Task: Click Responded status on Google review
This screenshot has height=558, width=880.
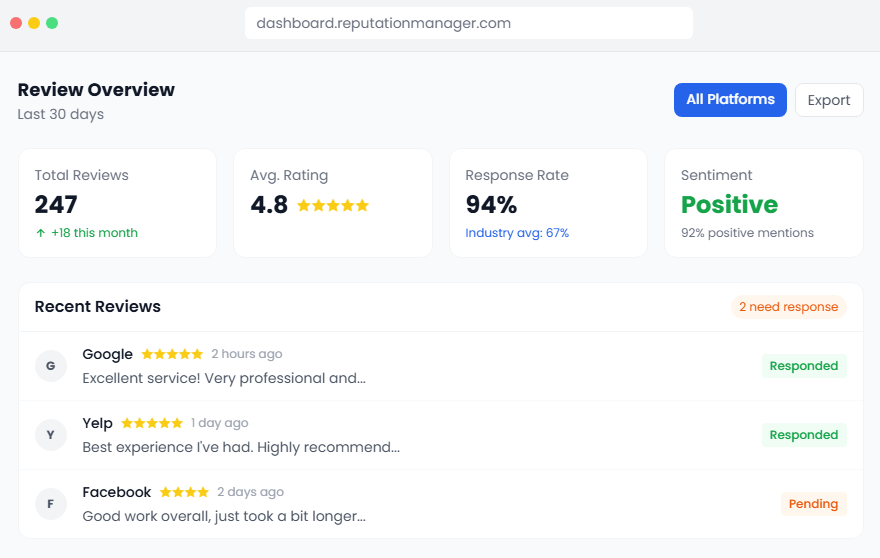Action: click(x=804, y=366)
